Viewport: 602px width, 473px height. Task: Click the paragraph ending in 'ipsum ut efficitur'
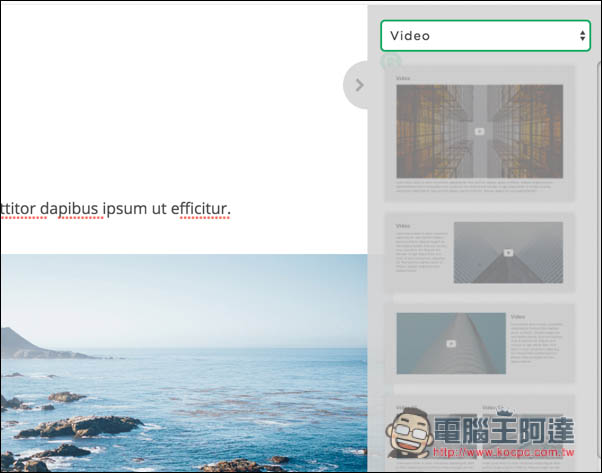click(115, 209)
